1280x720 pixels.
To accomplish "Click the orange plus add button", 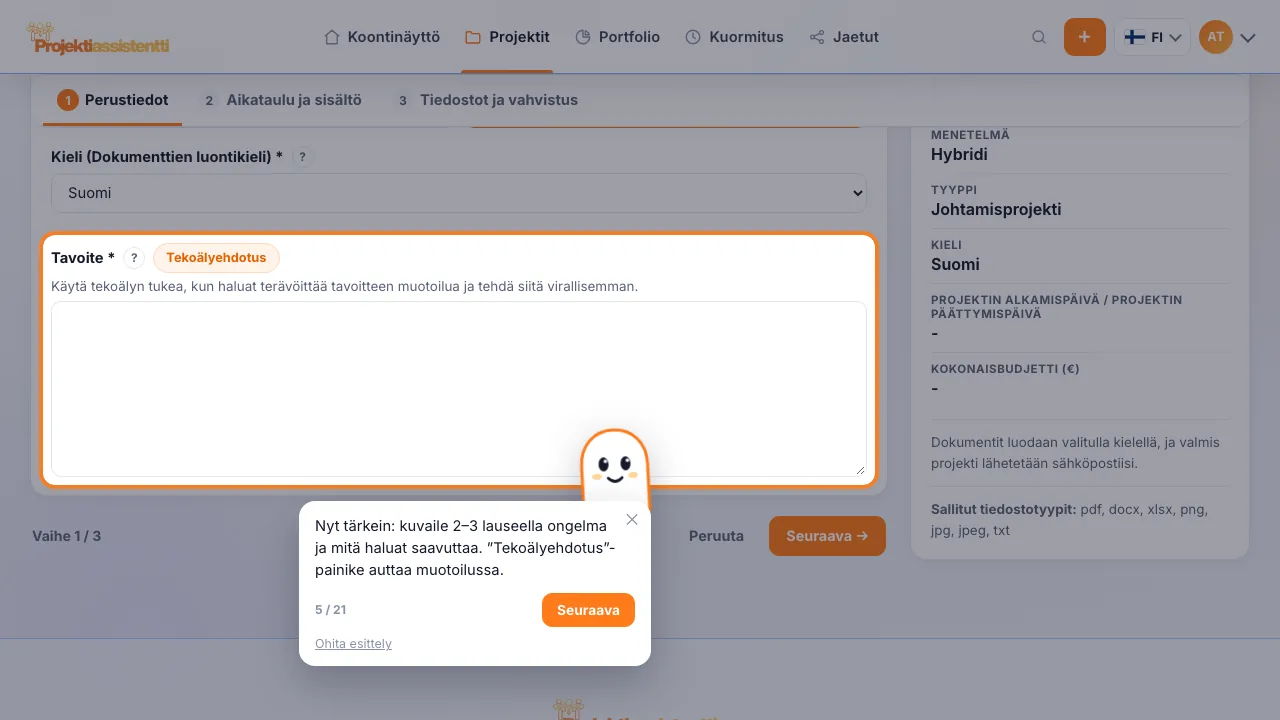I will tap(1085, 37).
